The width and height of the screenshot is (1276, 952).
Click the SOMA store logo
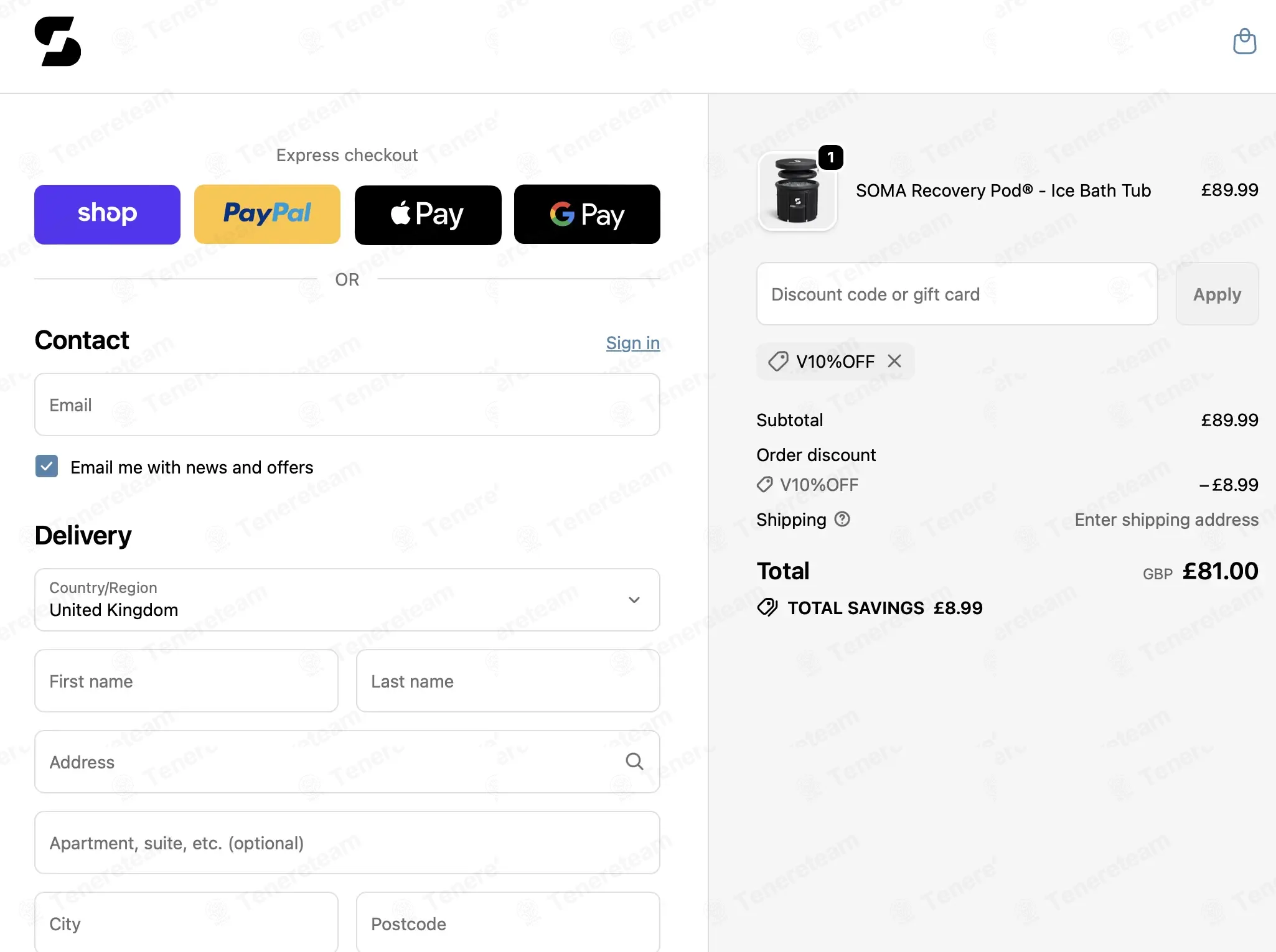pyautogui.click(x=58, y=41)
